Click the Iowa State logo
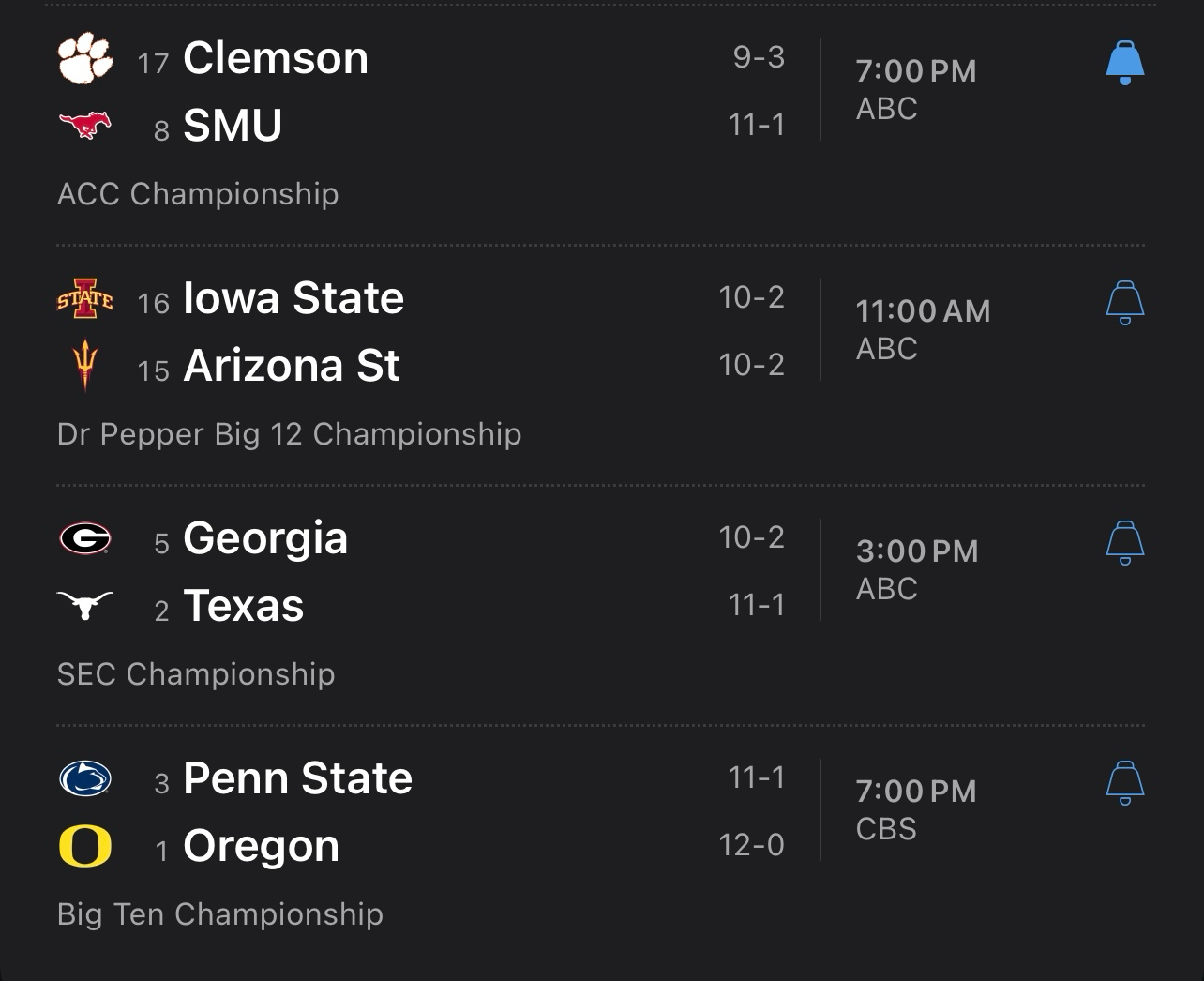The height and width of the screenshot is (981, 1204). (x=85, y=299)
